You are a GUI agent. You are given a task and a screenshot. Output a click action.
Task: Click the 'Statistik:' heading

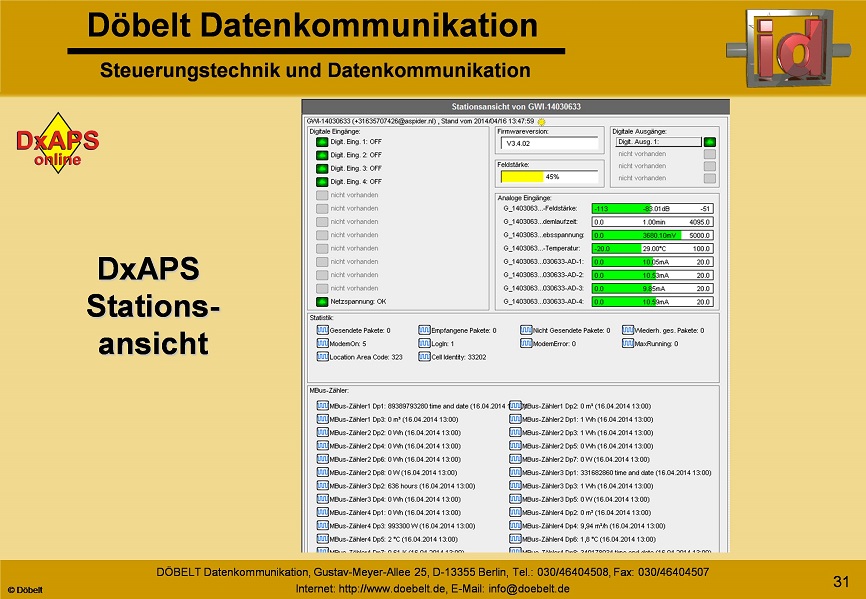(x=322, y=317)
